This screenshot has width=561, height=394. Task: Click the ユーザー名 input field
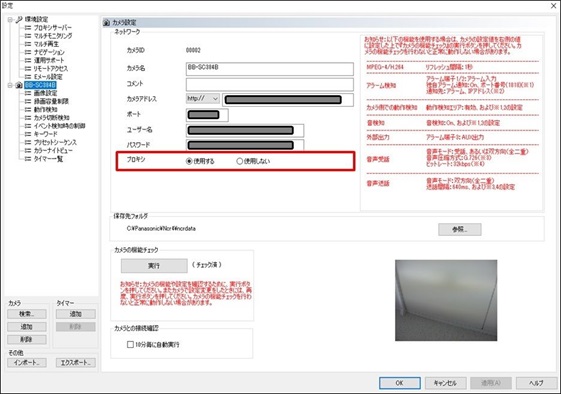tap(245, 131)
